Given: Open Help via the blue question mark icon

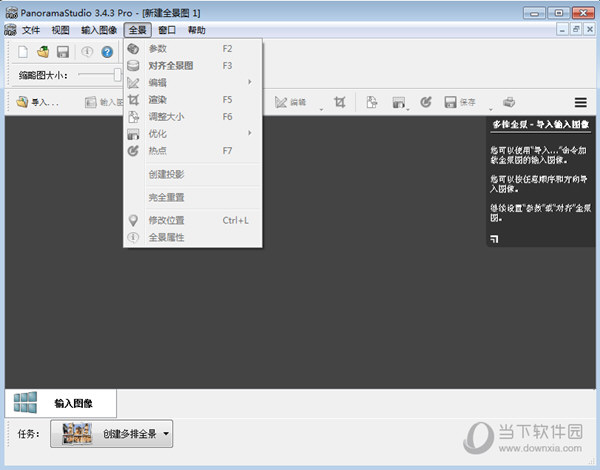Looking at the screenshot, I should tap(107, 52).
